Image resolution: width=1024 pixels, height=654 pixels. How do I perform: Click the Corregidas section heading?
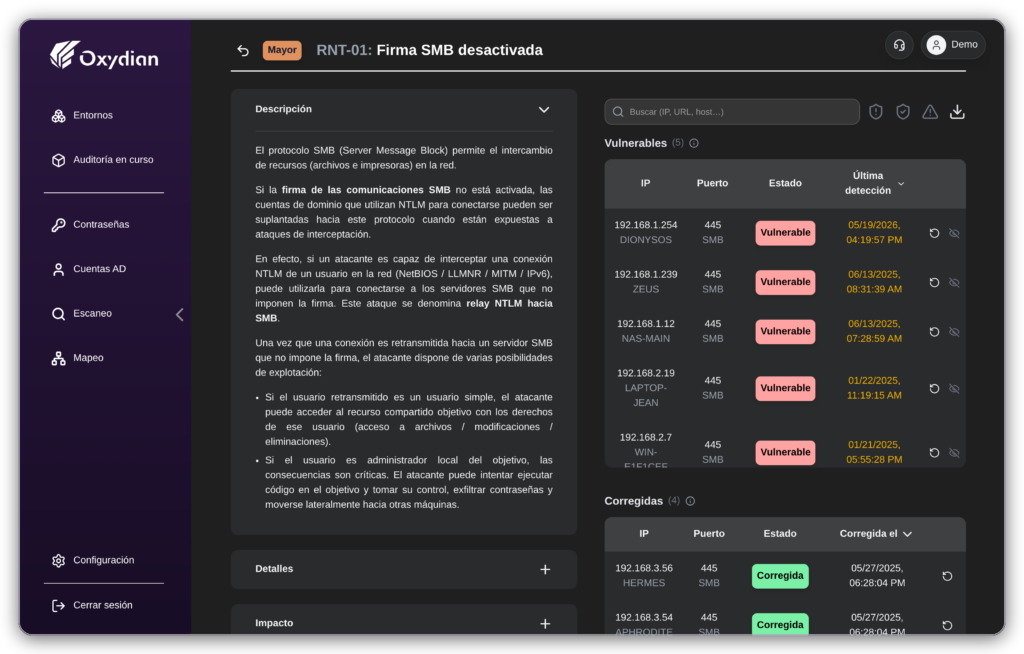pos(633,501)
